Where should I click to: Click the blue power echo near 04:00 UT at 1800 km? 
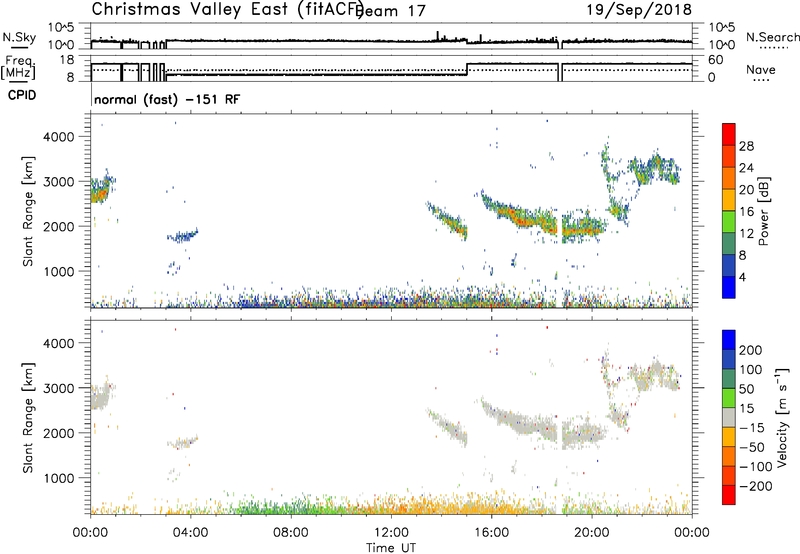(182, 236)
